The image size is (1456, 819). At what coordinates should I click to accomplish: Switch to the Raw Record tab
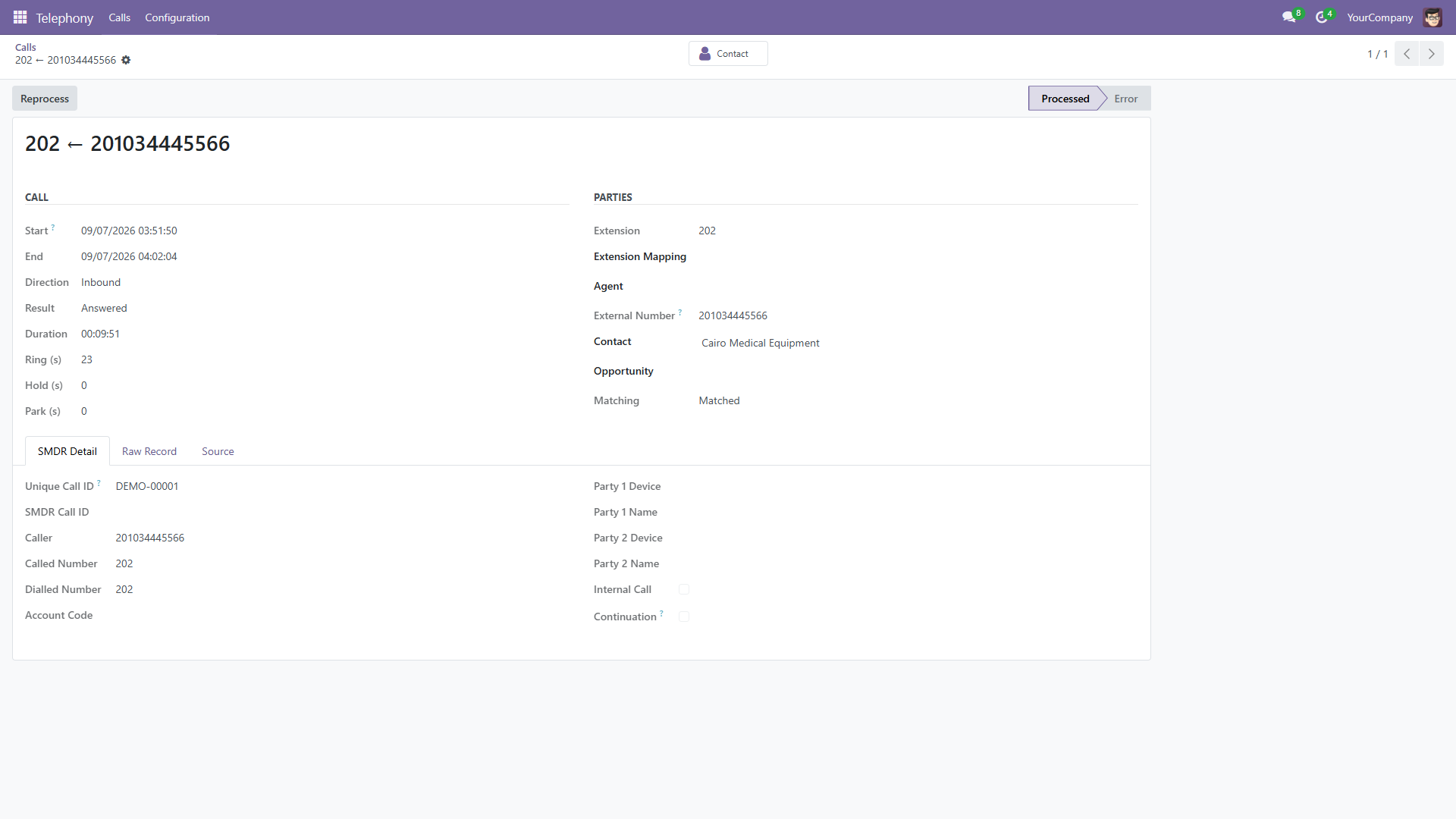tap(149, 451)
